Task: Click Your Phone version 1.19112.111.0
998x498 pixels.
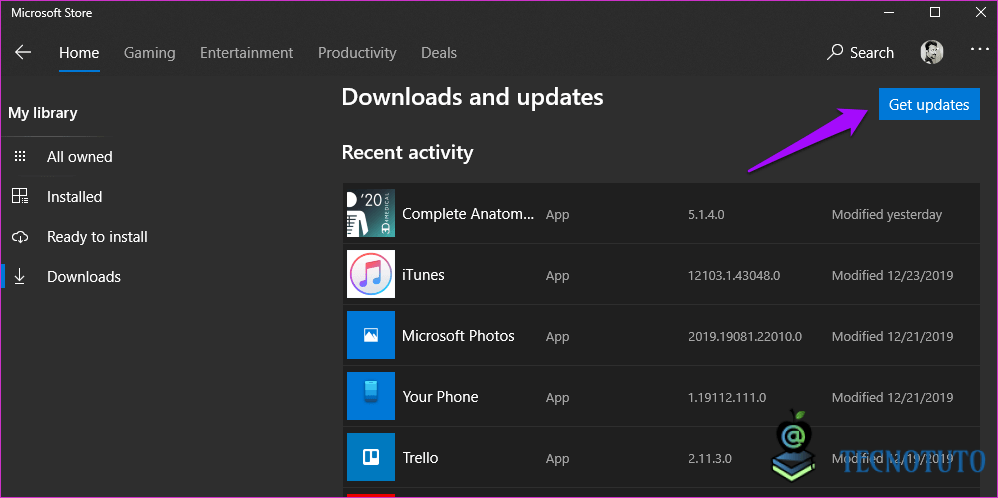Action: pos(727,397)
